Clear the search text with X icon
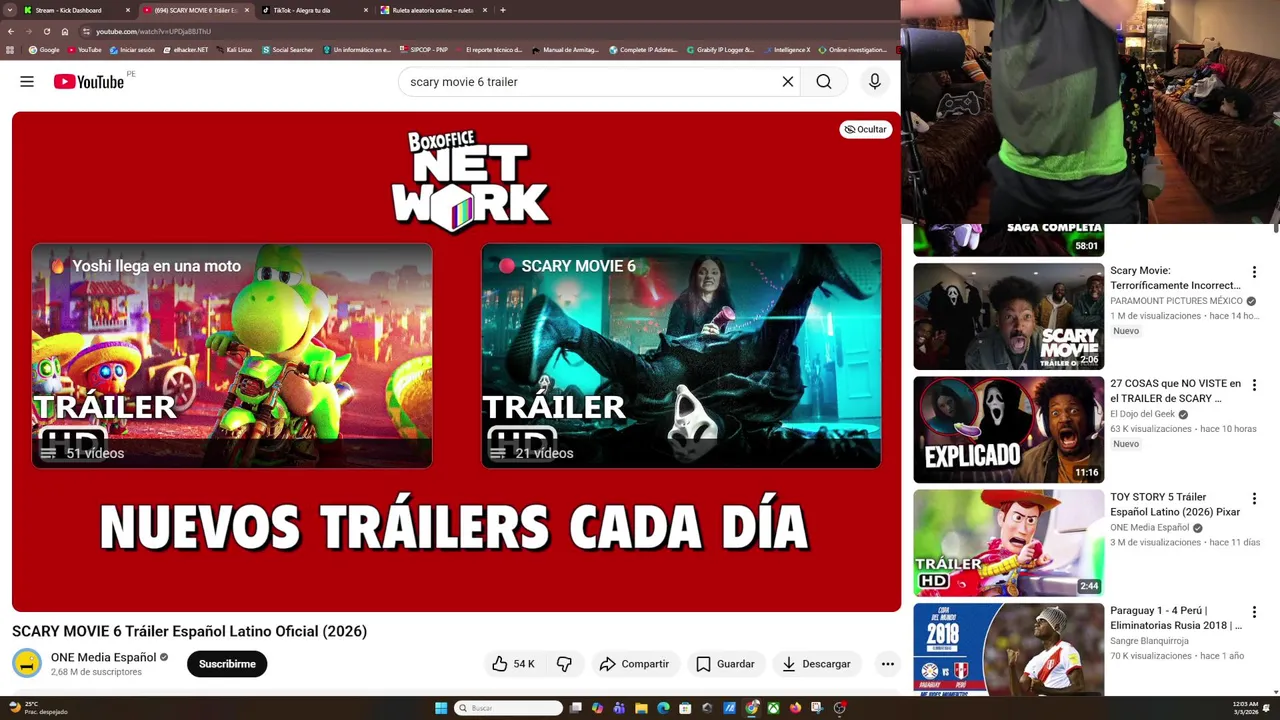 click(788, 82)
